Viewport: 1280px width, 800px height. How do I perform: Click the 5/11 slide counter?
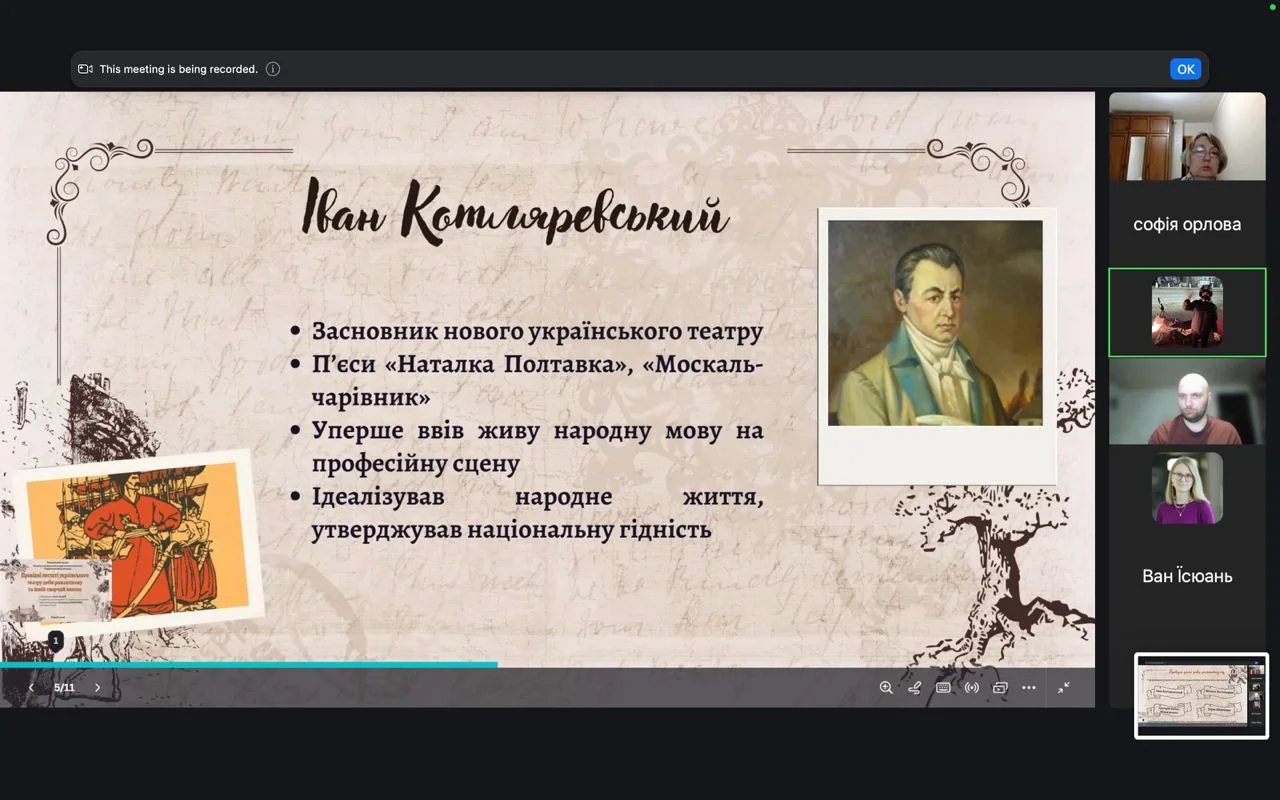click(64, 688)
